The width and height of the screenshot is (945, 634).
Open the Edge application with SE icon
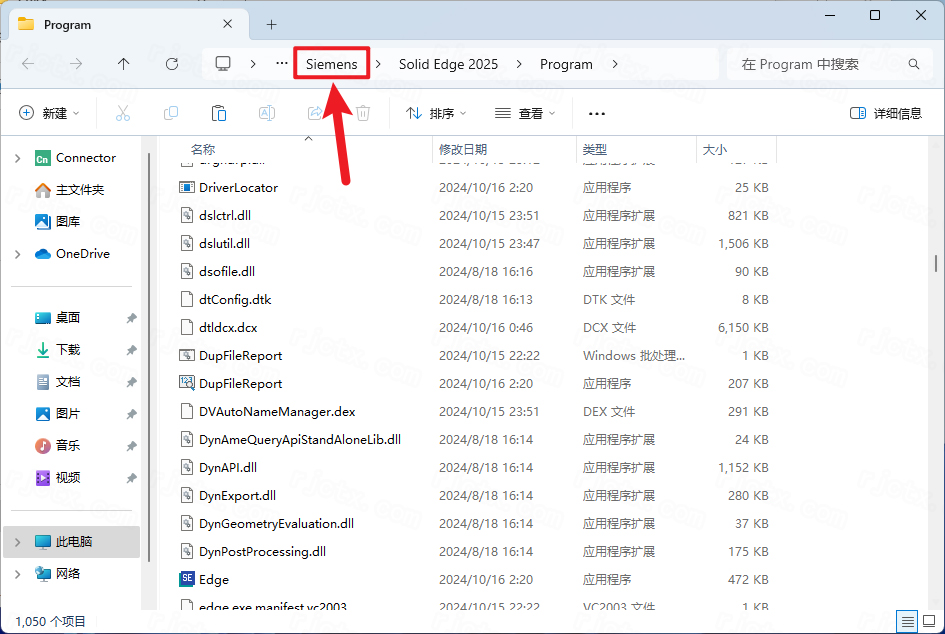(x=214, y=579)
